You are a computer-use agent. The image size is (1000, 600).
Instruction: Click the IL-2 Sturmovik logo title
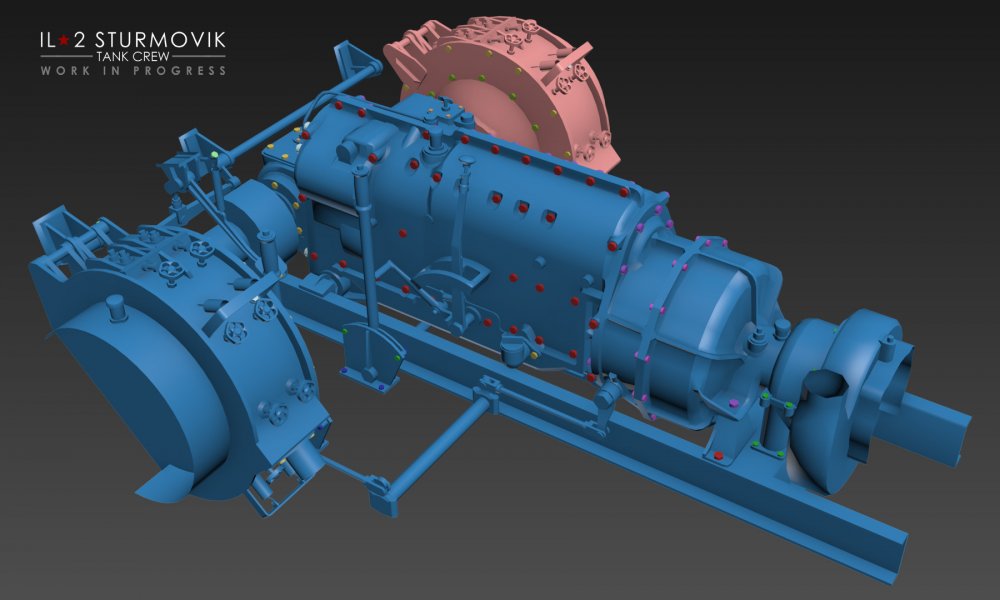(x=133, y=40)
